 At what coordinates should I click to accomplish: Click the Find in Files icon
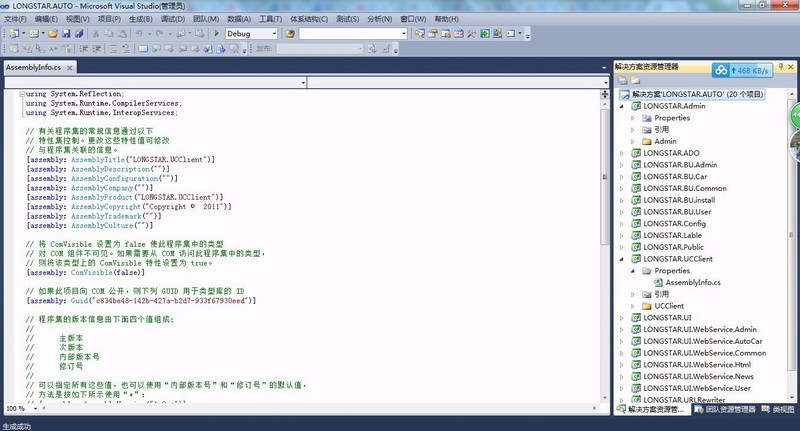coord(290,34)
